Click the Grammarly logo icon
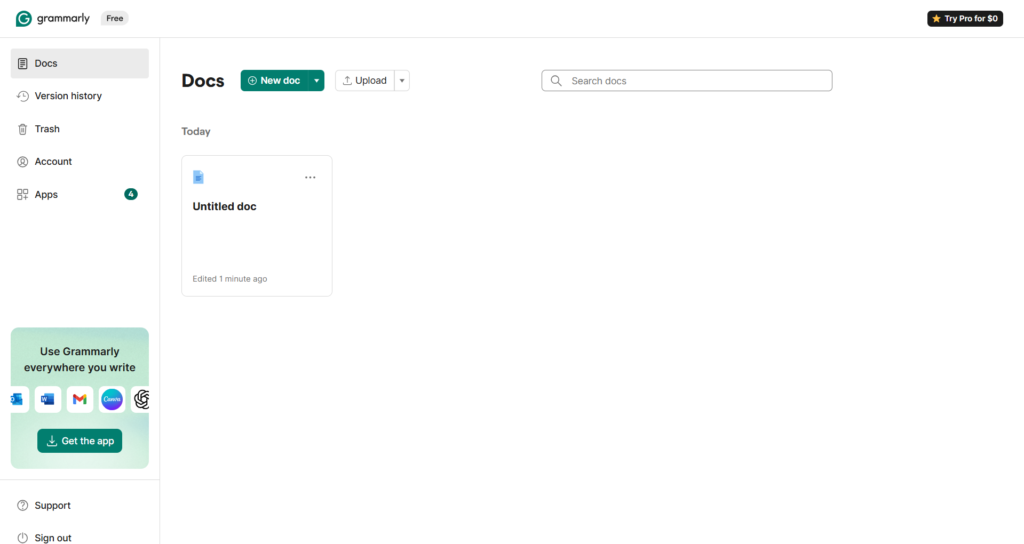1024x544 pixels. 24,18
